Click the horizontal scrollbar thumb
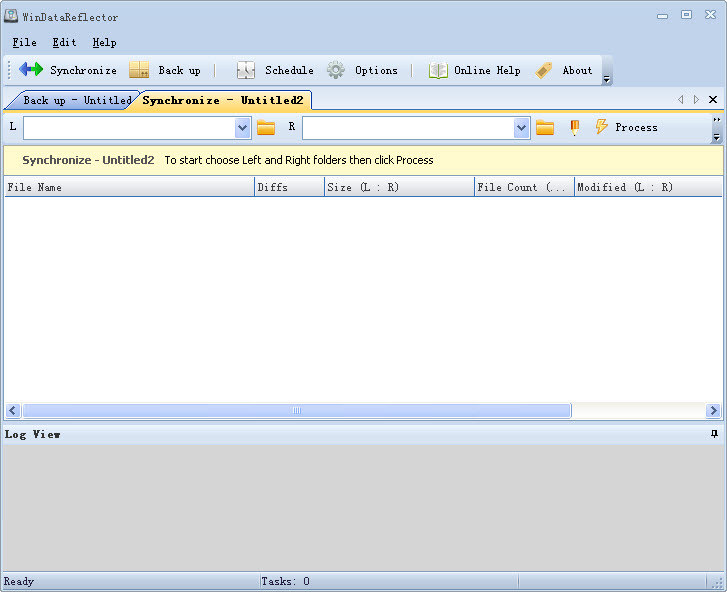Viewport: 727px width, 592px height. click(296, 411)
